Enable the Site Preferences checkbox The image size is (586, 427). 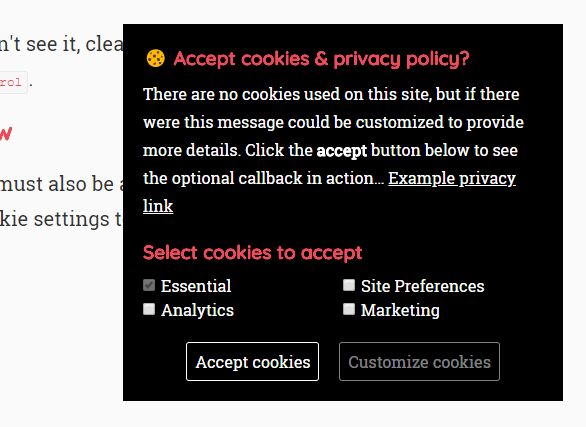pos(349,285)
